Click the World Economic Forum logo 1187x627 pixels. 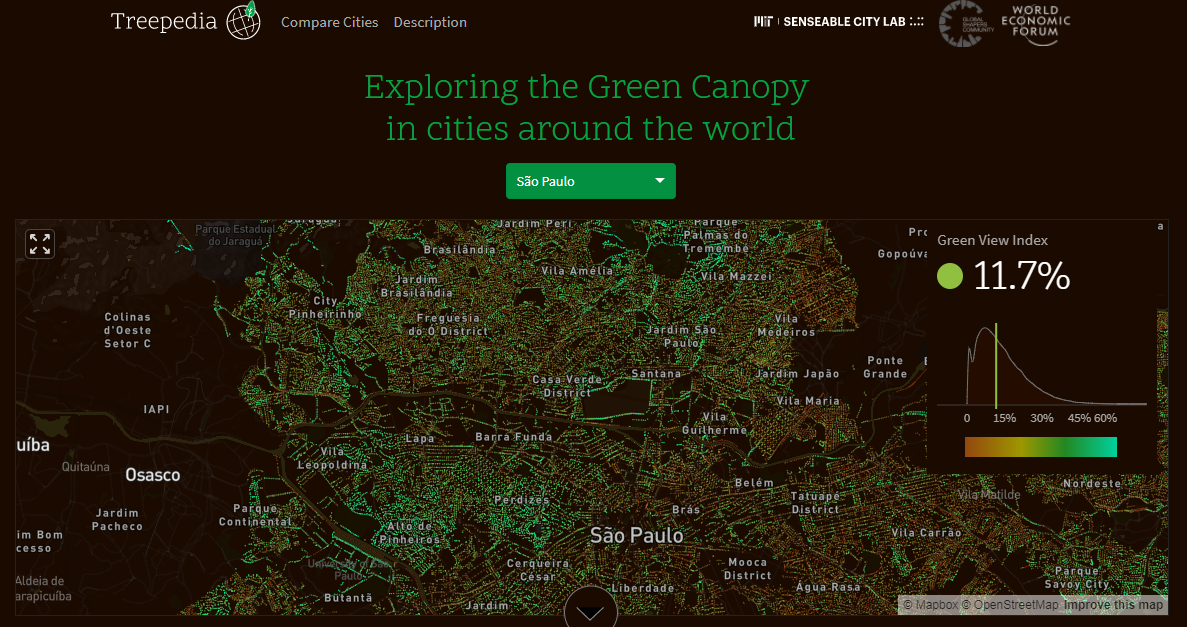tap(1037, 23)
